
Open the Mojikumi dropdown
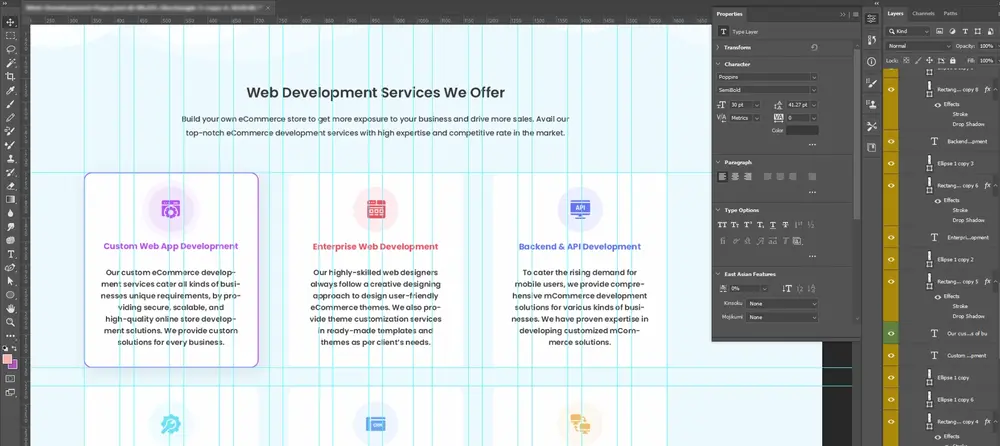pyautogui.click(x=783, y=317)
